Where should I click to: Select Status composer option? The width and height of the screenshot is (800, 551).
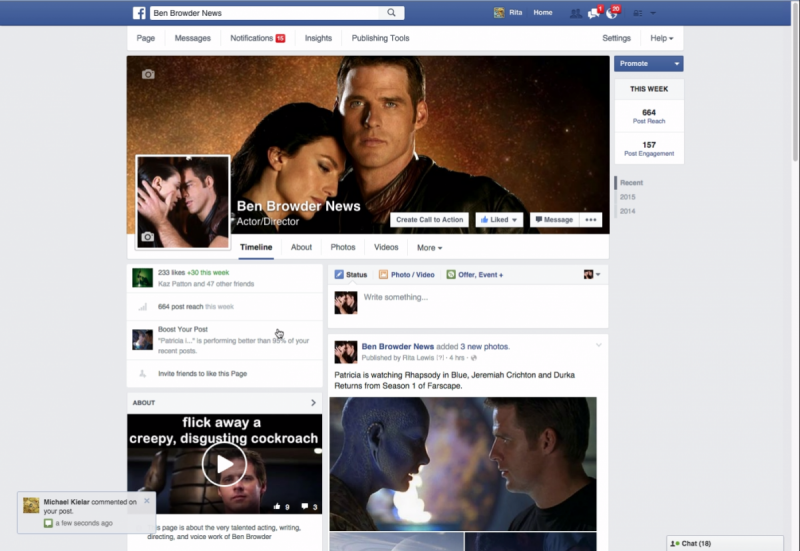(351, 274)
